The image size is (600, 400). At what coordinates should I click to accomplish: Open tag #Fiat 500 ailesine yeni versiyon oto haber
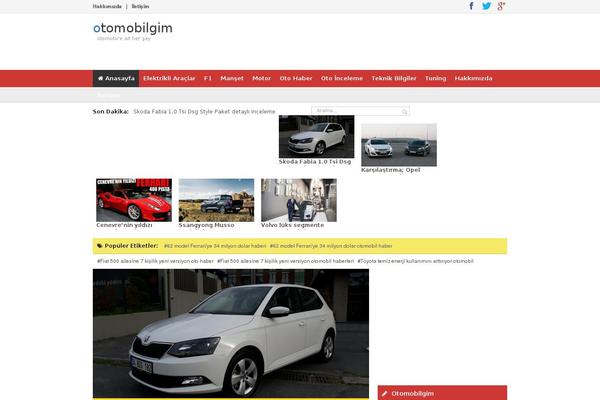coord(155,261)
